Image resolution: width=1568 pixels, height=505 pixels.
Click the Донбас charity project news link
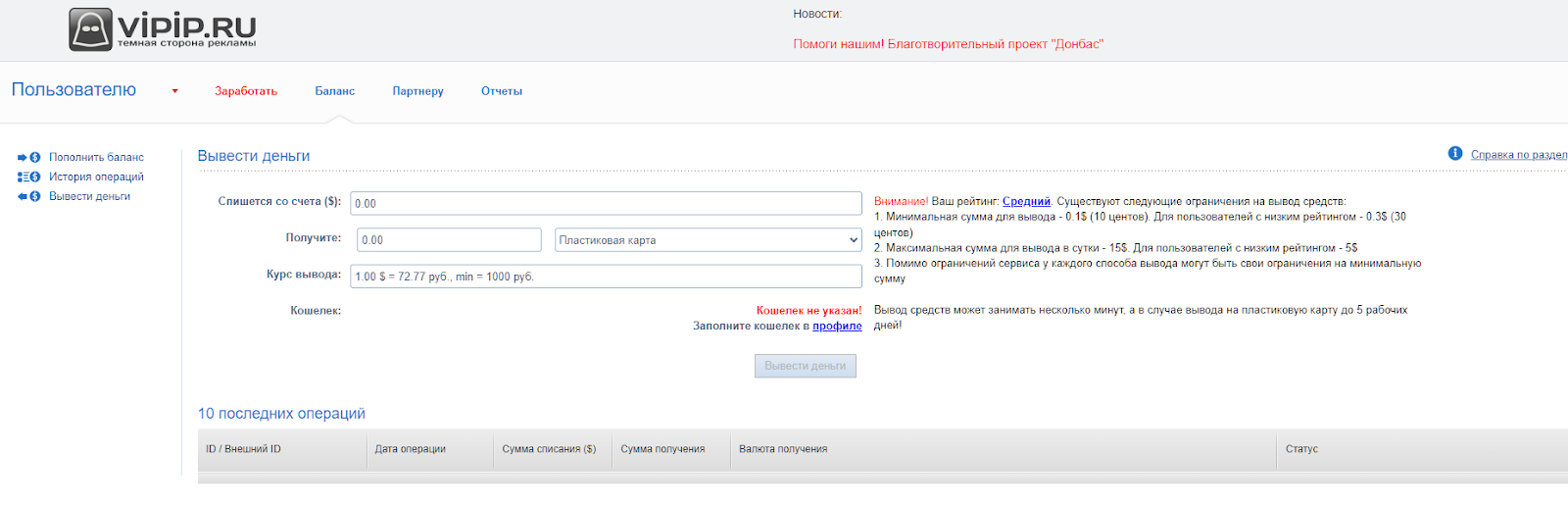coord(948,44)
